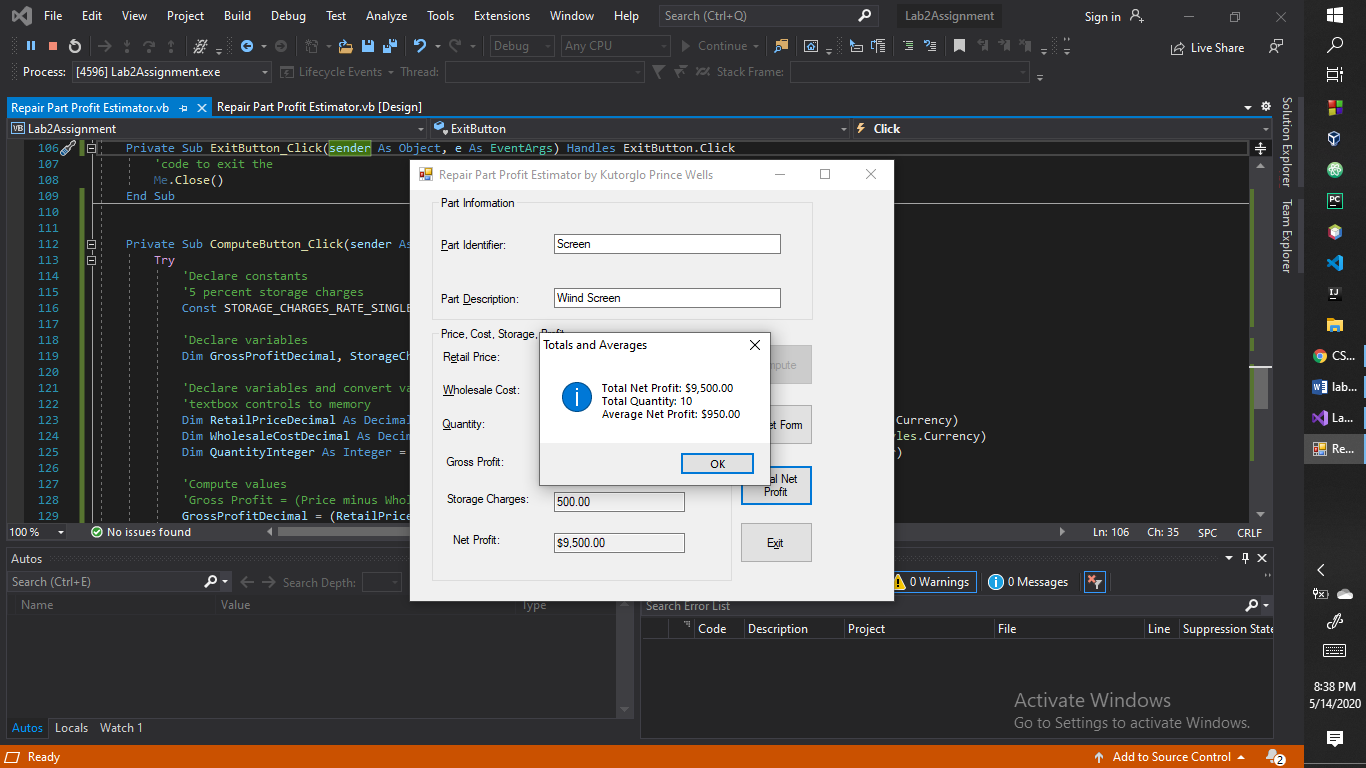
Task: Click the Net Profit field showing $9,500.00
Action: [x=619, y=543]
